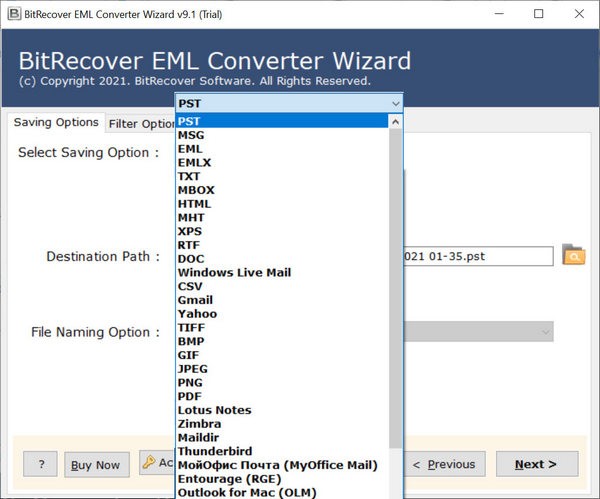Choose Entourage (RGE) option

[x=282, y=479]
